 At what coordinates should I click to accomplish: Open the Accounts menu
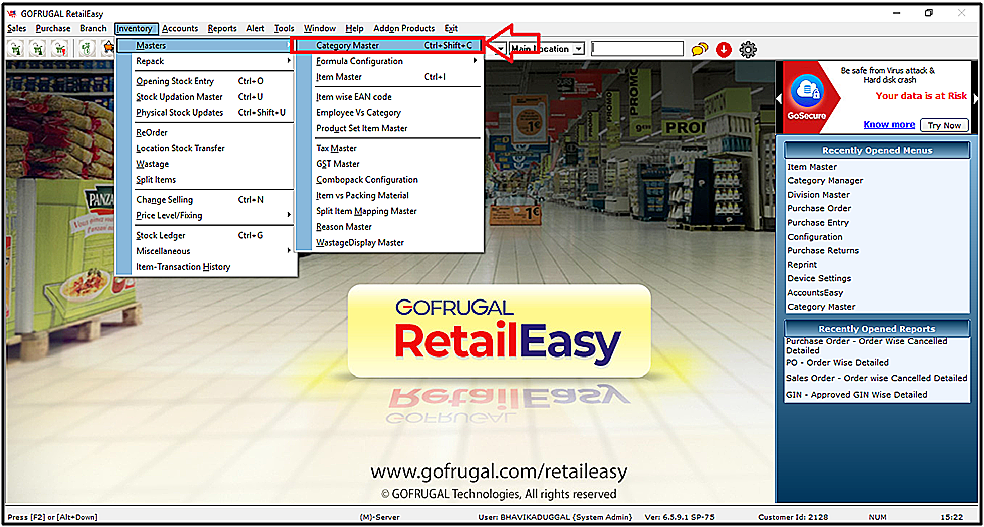180,28
